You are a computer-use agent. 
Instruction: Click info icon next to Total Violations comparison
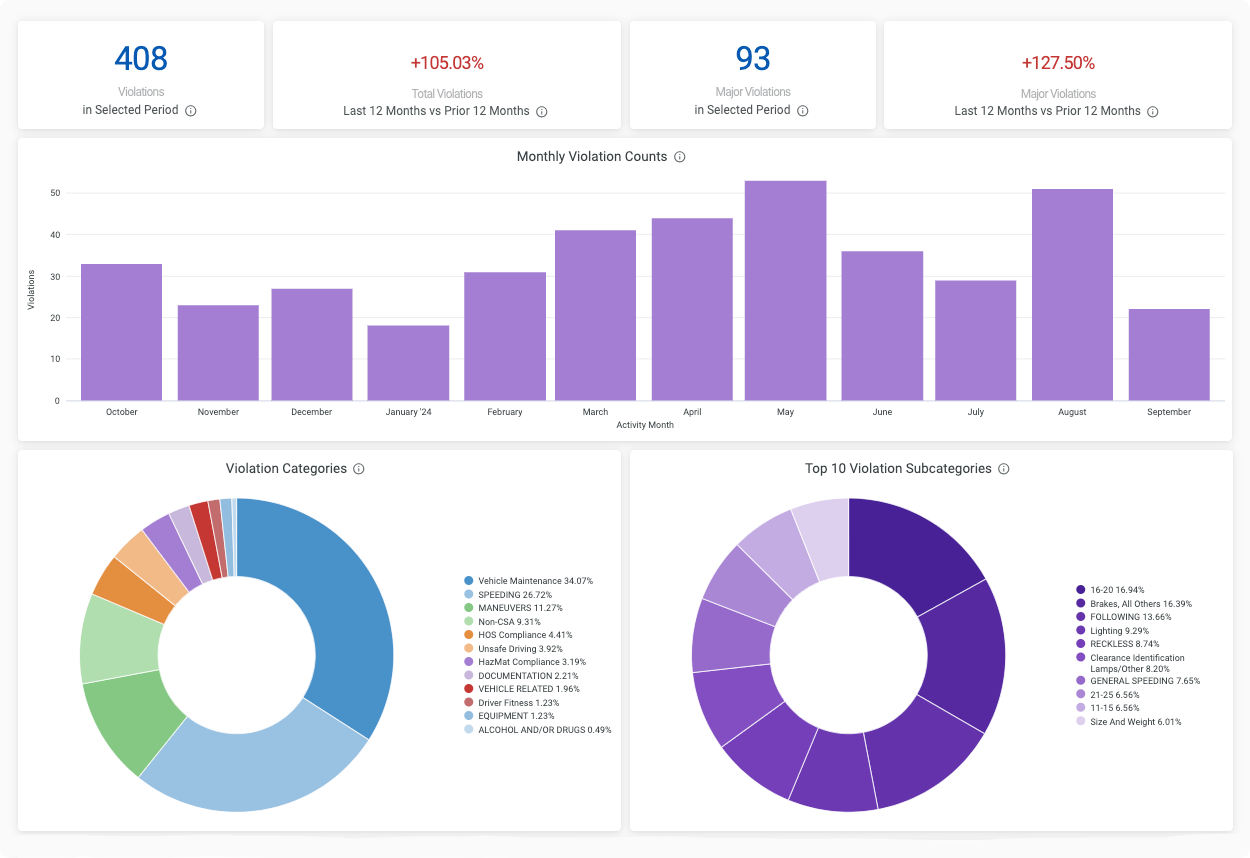click(541, 111)
